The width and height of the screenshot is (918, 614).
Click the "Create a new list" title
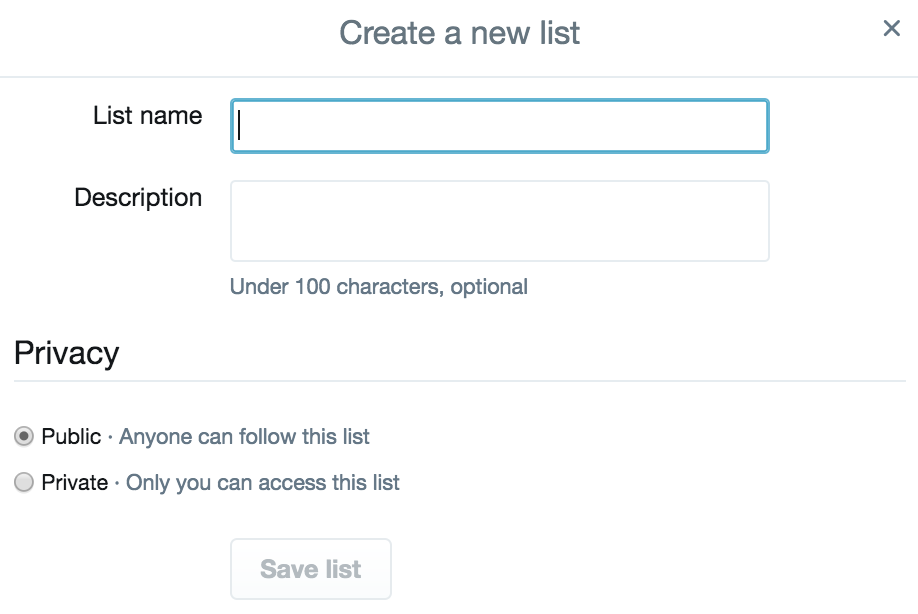pos(459,33)
